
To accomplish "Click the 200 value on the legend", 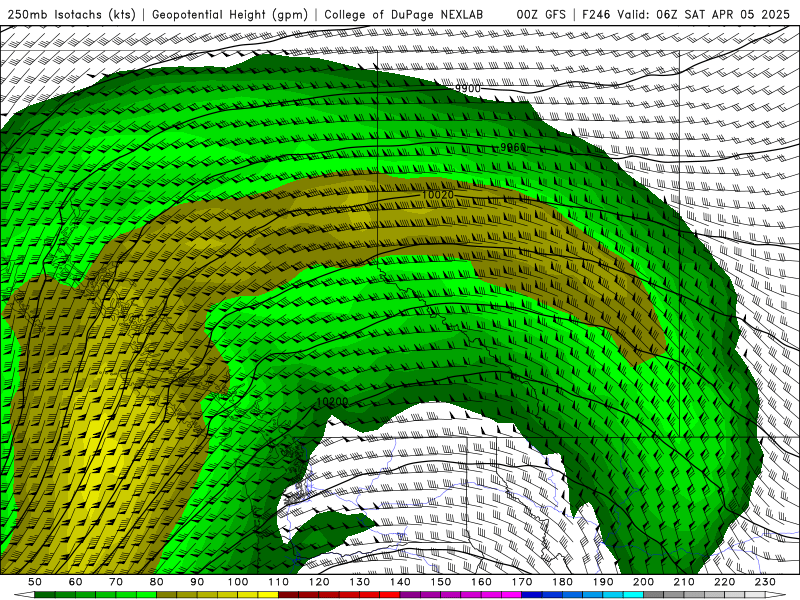I will click(x=643, y=582).
